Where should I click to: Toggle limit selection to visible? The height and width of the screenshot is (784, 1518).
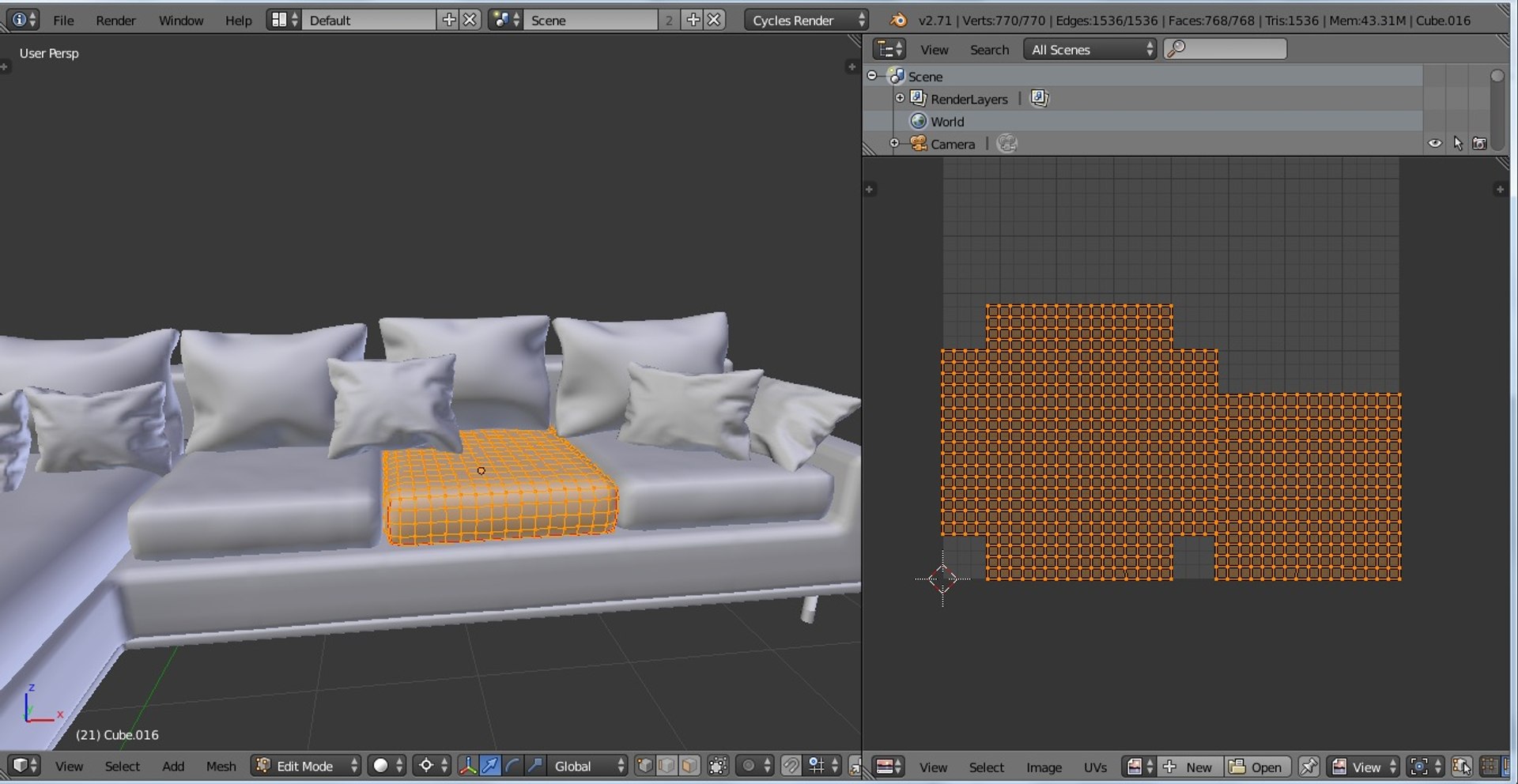[718, 766]
